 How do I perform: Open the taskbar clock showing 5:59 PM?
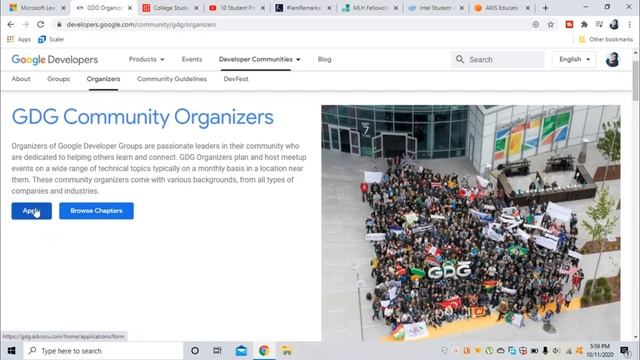point(600,351)
